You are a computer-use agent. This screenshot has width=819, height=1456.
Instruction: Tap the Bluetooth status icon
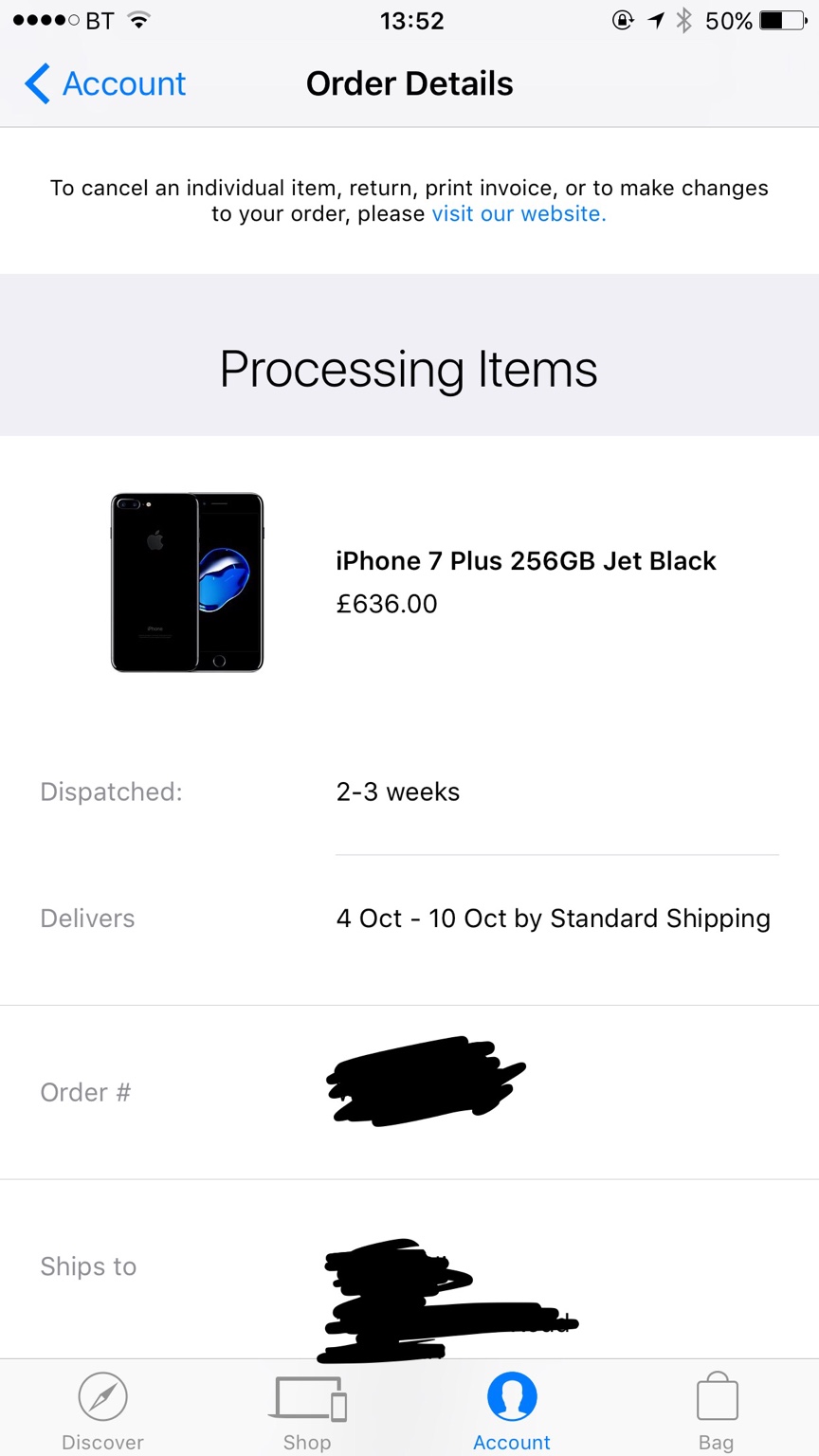683,21
